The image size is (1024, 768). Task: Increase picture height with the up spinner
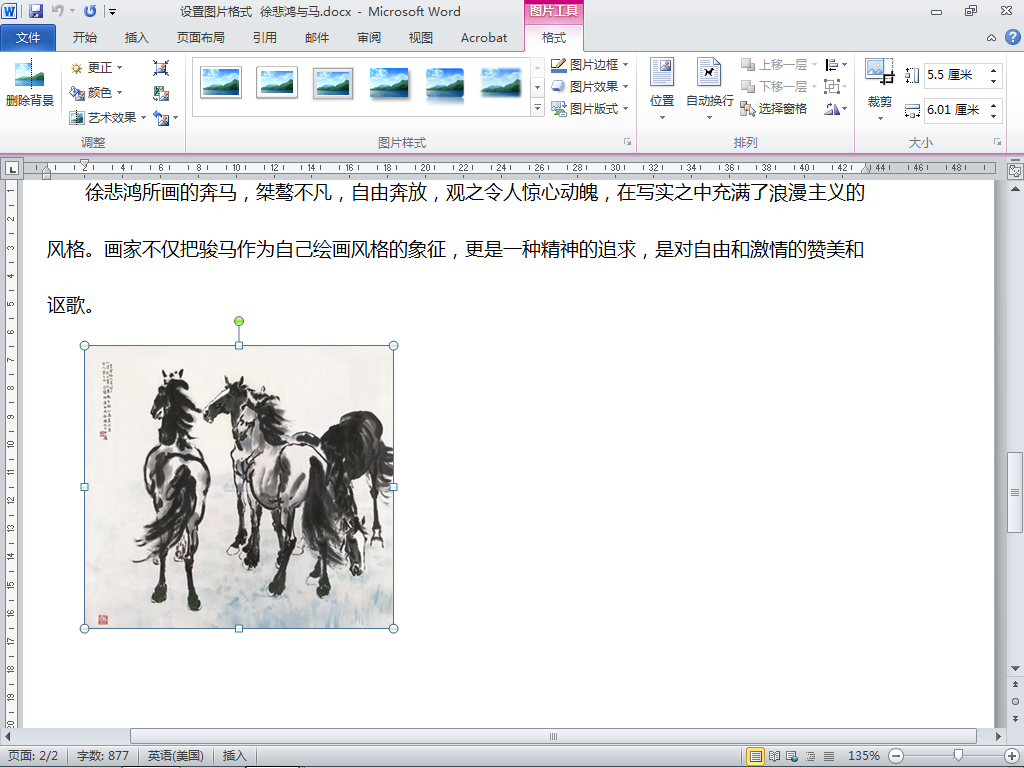tap(993, 70)
